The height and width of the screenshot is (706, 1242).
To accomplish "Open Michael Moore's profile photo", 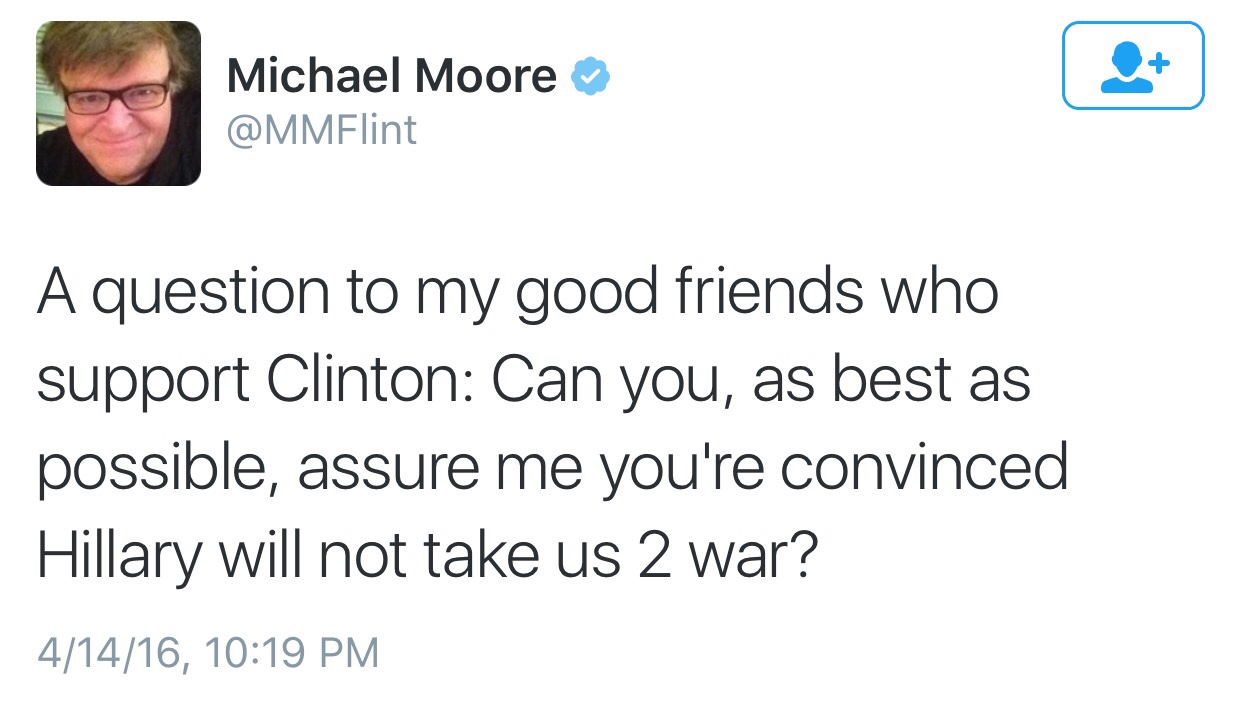I will pos(118,103).
